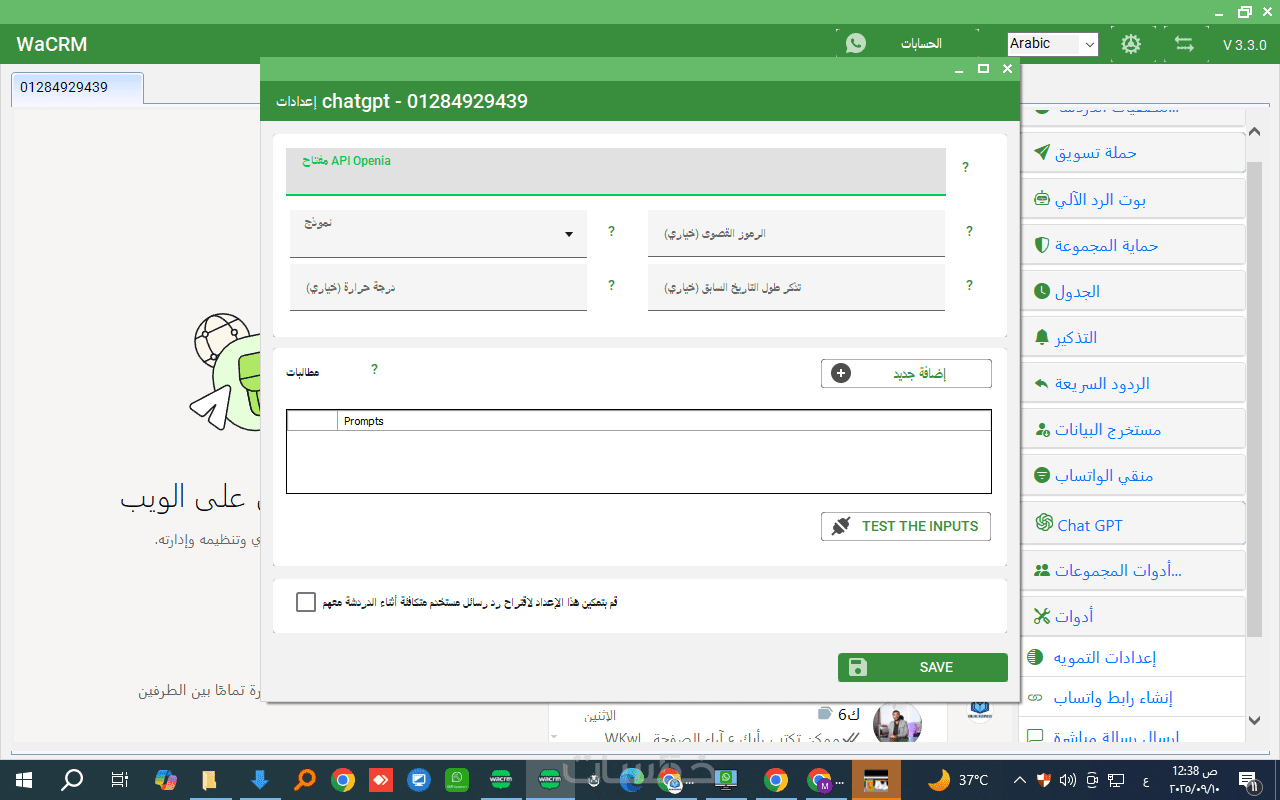The width and height of the screenshot is (1280, 800).
Task: Open الردود السريعة quick replies
Action: coord(1133,383)
